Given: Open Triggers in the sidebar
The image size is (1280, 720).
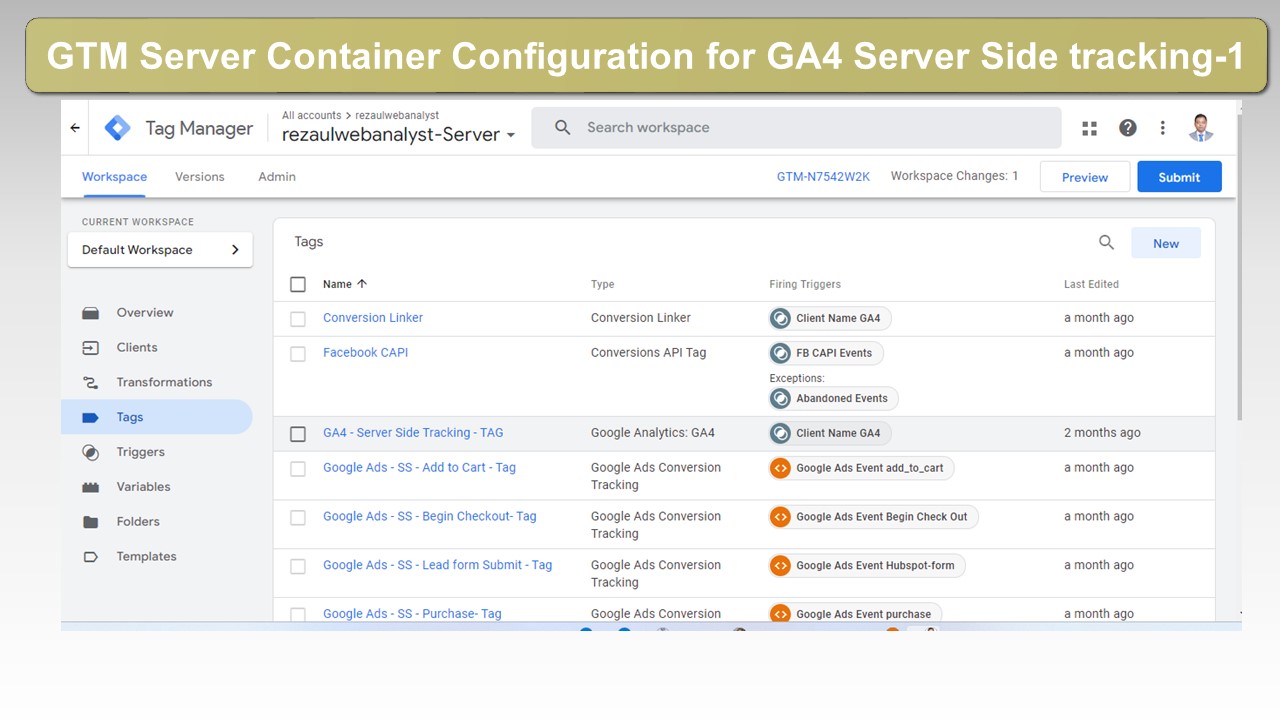Looking at the screenshot, I should (x=140, y=452).
